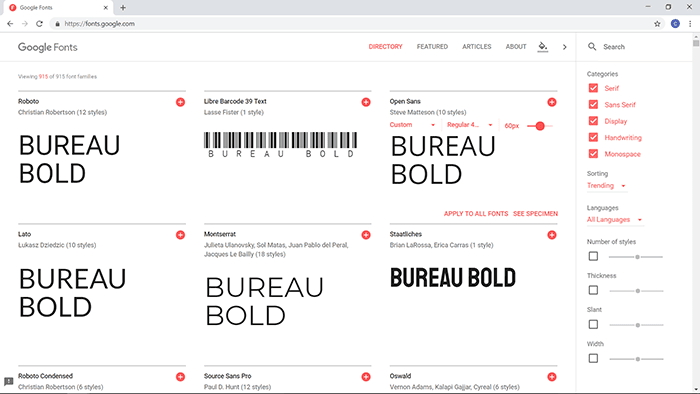Screen dimensions: 700x394
Task: Open the Trending sorting dropdown
Action: (607, 186)
